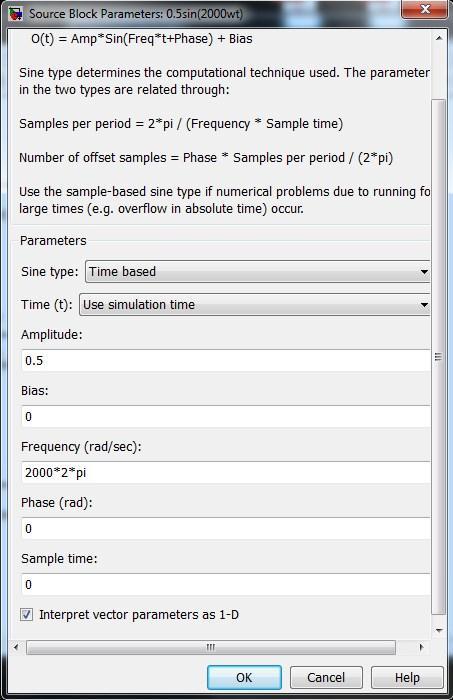
Task: Toggle Interpret vector parameters as 1-D checkbox
Action: (26, 615)
